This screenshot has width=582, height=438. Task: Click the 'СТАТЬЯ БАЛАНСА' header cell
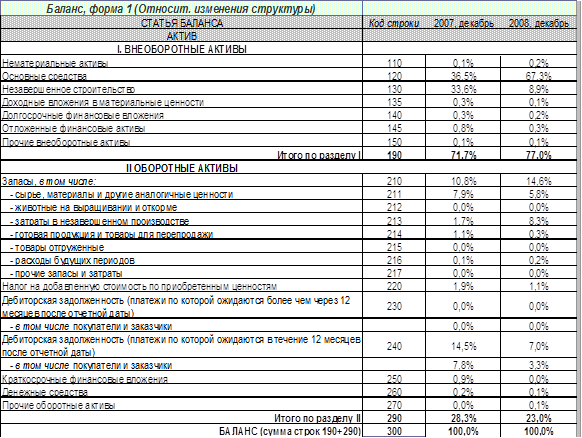(x=182, y=23)
